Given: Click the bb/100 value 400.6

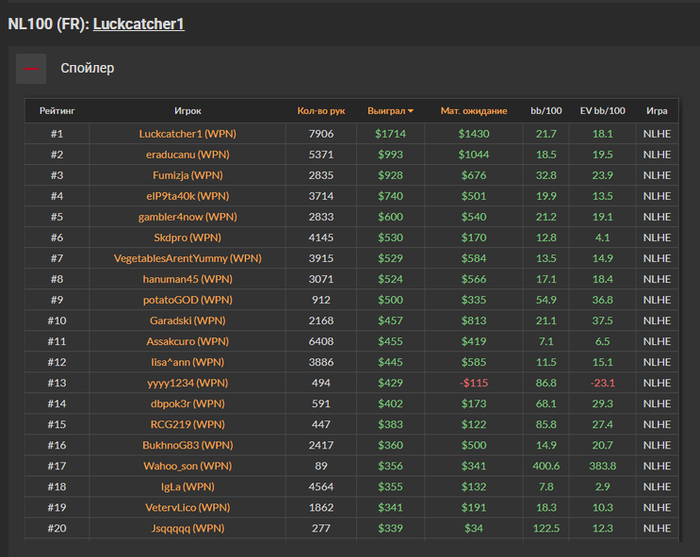Looking at the screenshot, I should [546, 466].
